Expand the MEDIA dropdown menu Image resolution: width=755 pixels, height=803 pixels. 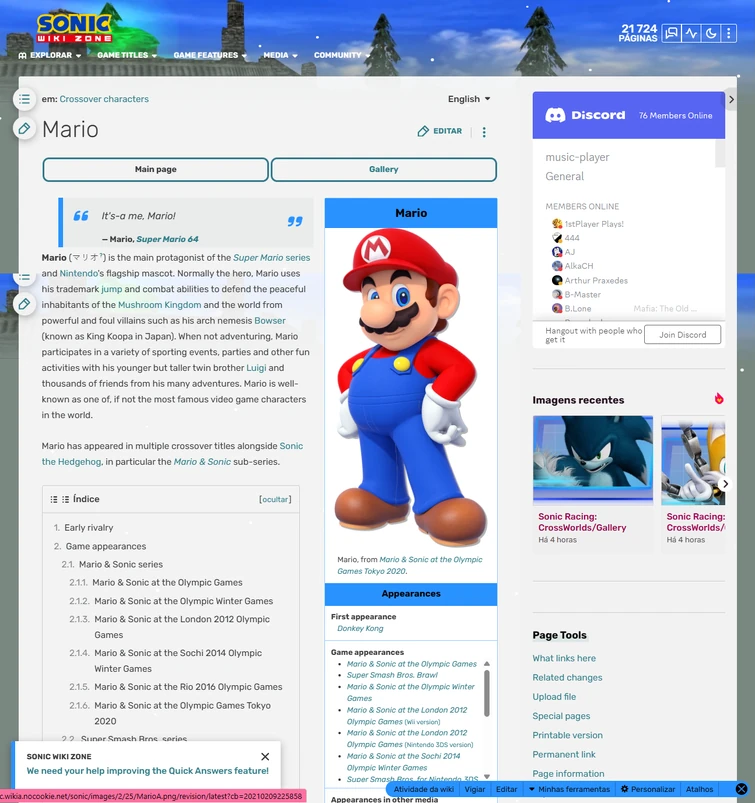[x=280, y=55]
